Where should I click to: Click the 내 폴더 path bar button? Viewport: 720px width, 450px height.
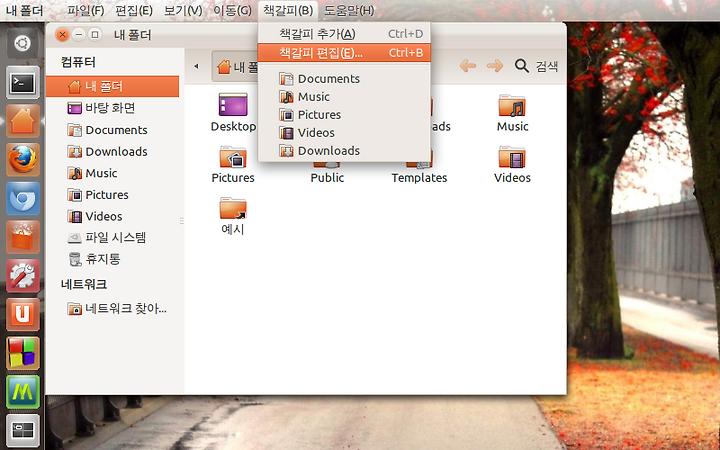[237, 67]
